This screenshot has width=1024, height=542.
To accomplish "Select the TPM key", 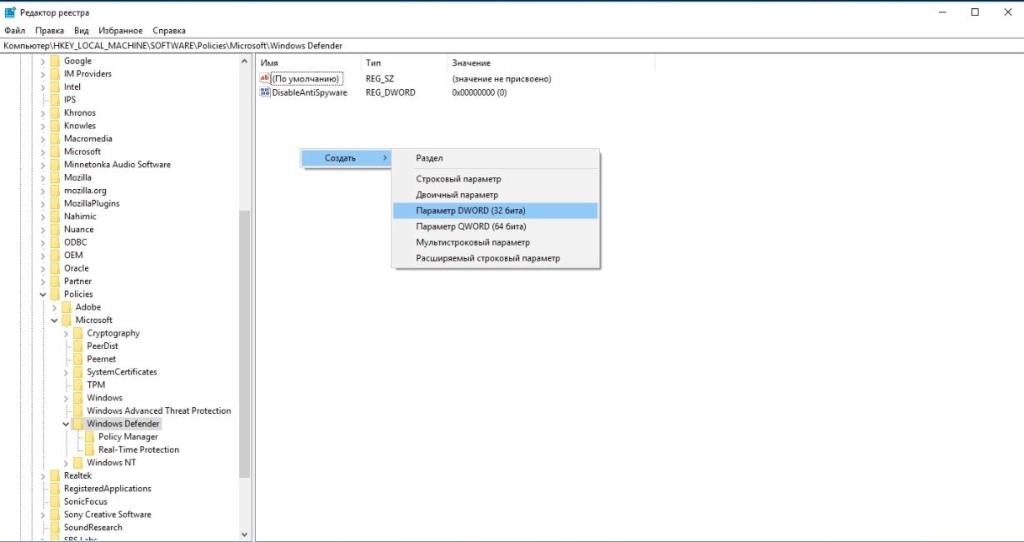I will click(96, 385).
